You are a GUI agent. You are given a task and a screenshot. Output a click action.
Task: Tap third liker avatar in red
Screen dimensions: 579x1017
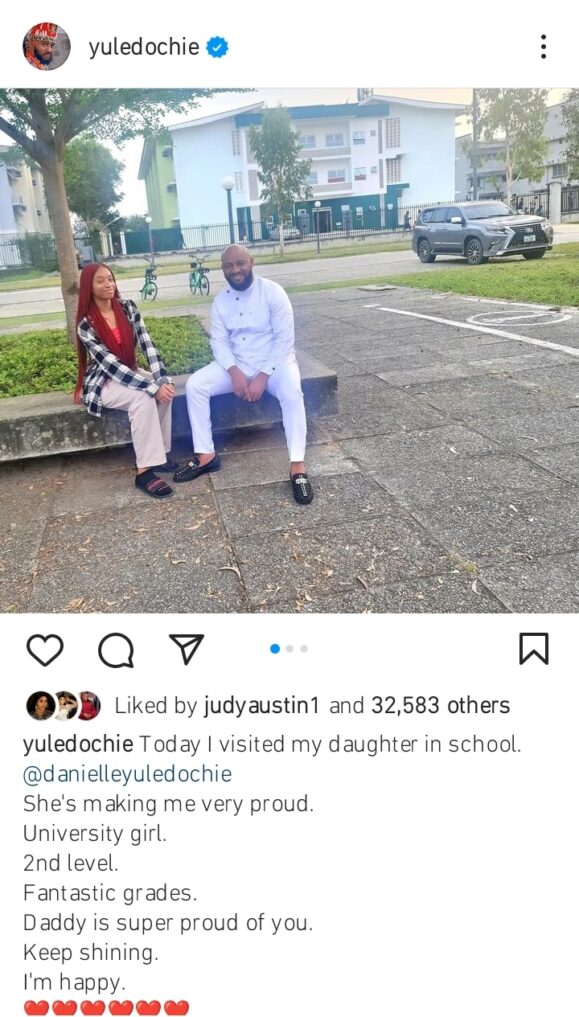click(88, 706)
